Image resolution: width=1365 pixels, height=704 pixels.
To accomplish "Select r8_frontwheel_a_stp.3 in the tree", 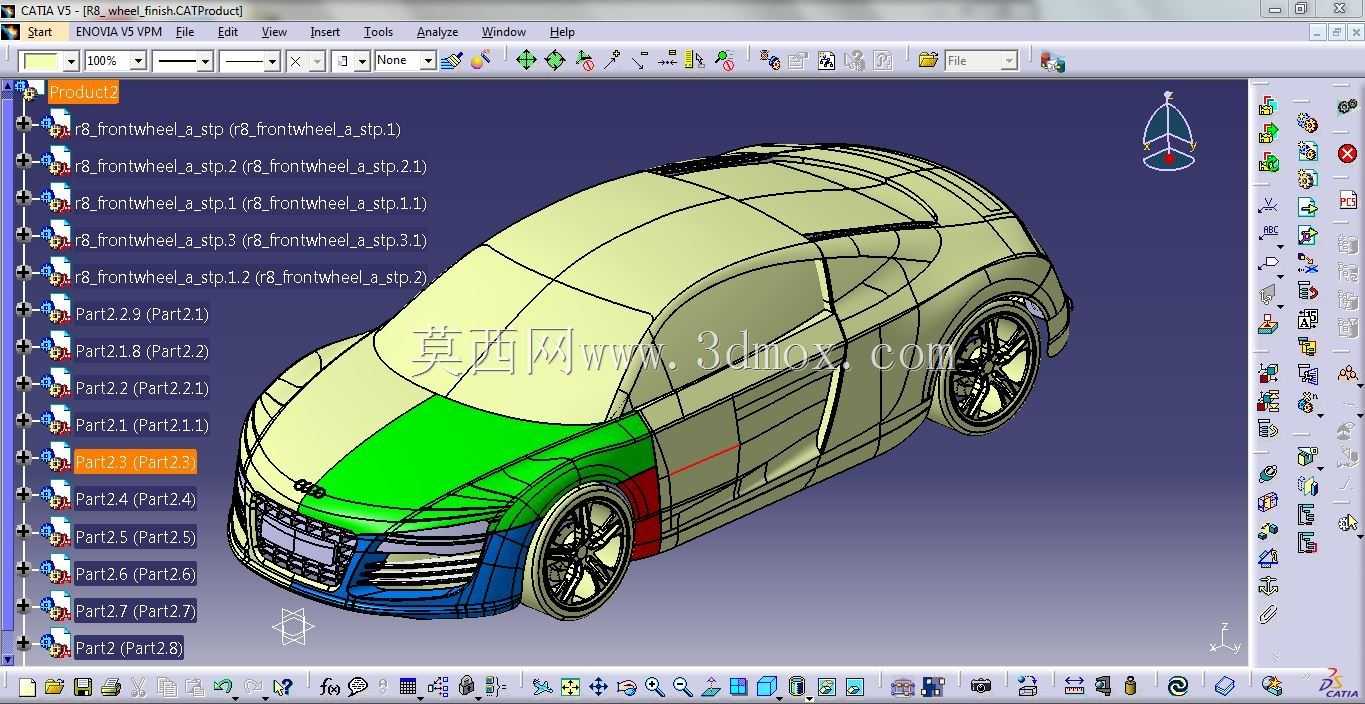I will click(x=250, y=240).
